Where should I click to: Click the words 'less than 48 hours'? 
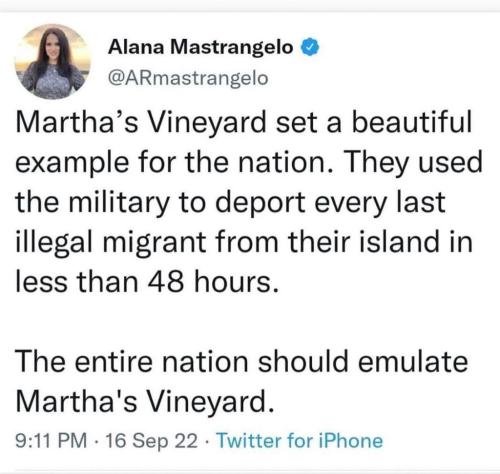pos(147,282)
